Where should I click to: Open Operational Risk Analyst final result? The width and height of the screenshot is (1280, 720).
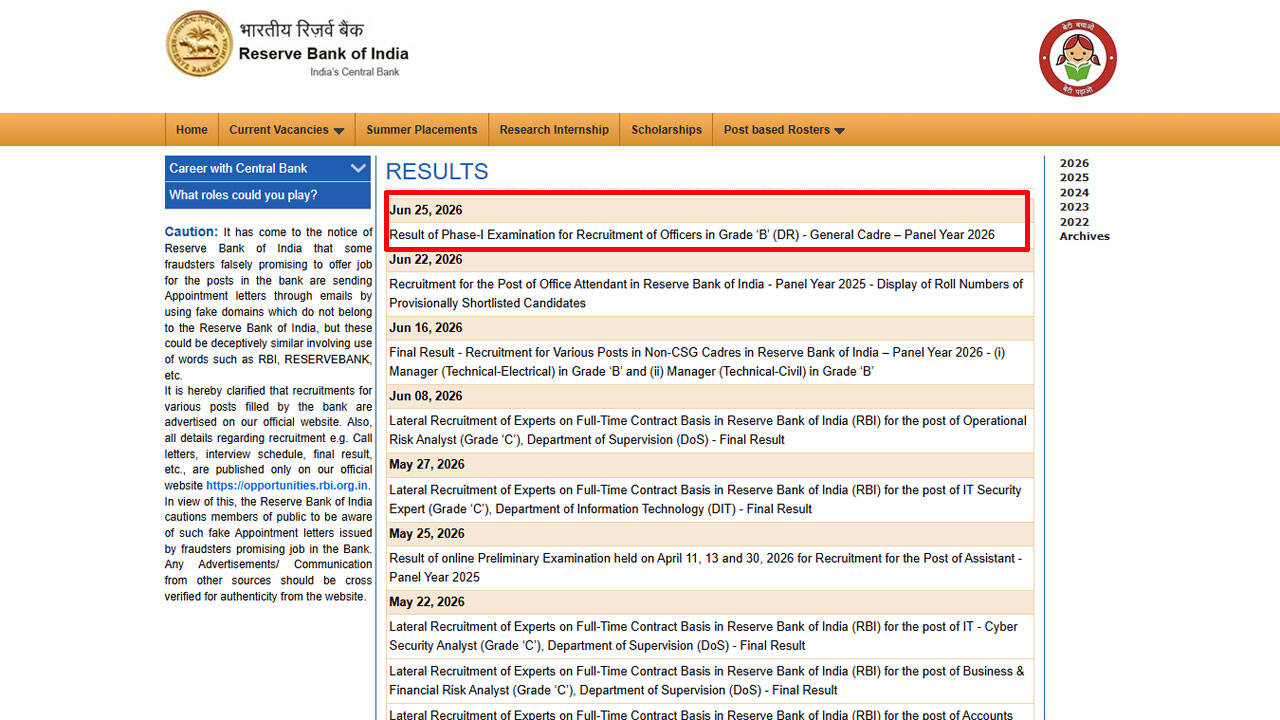[x=708, y=430]
